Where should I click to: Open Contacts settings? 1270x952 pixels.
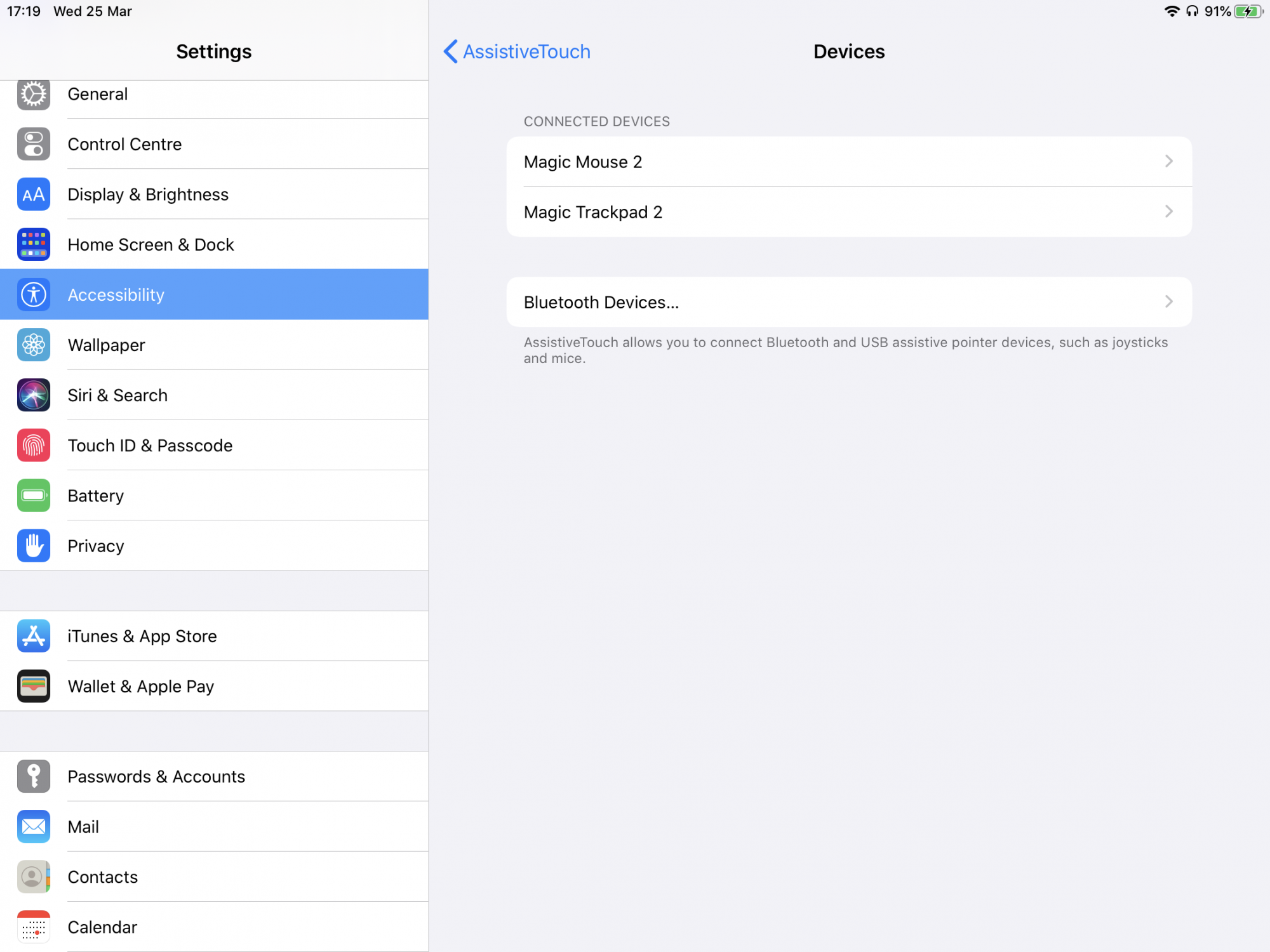click(214, 876)
